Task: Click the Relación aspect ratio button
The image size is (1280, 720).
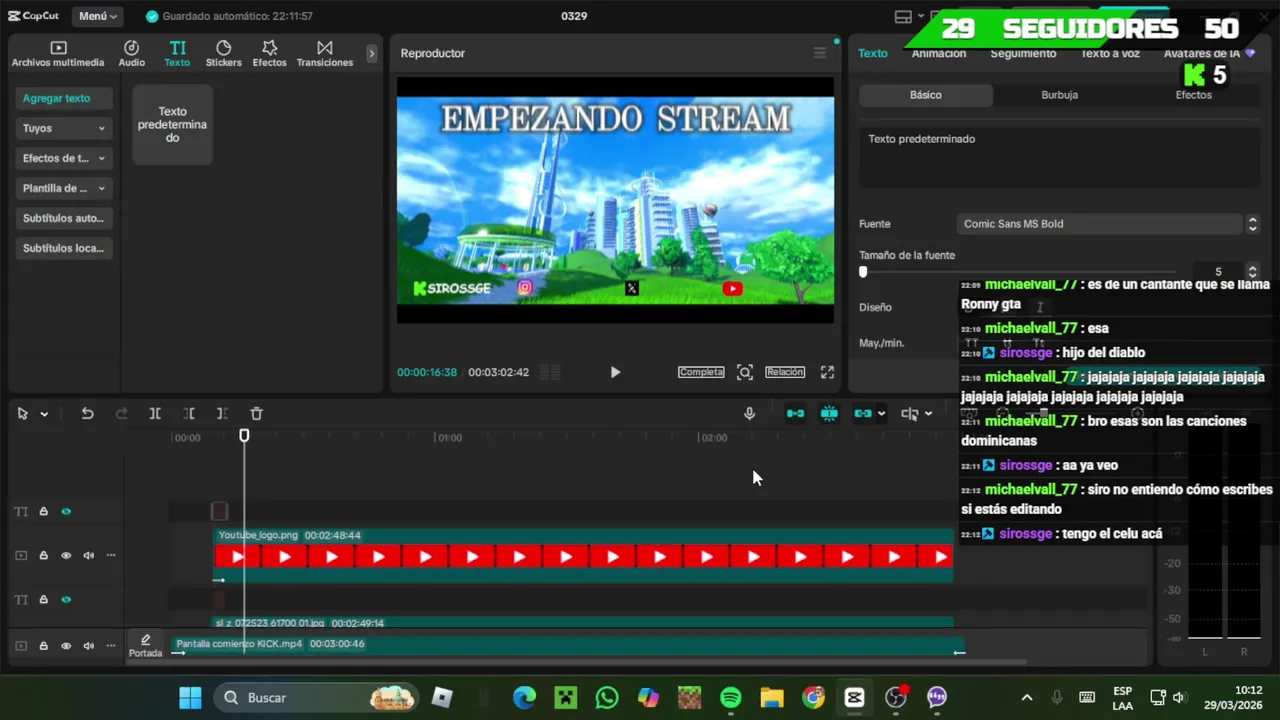Action: [785, 372]
